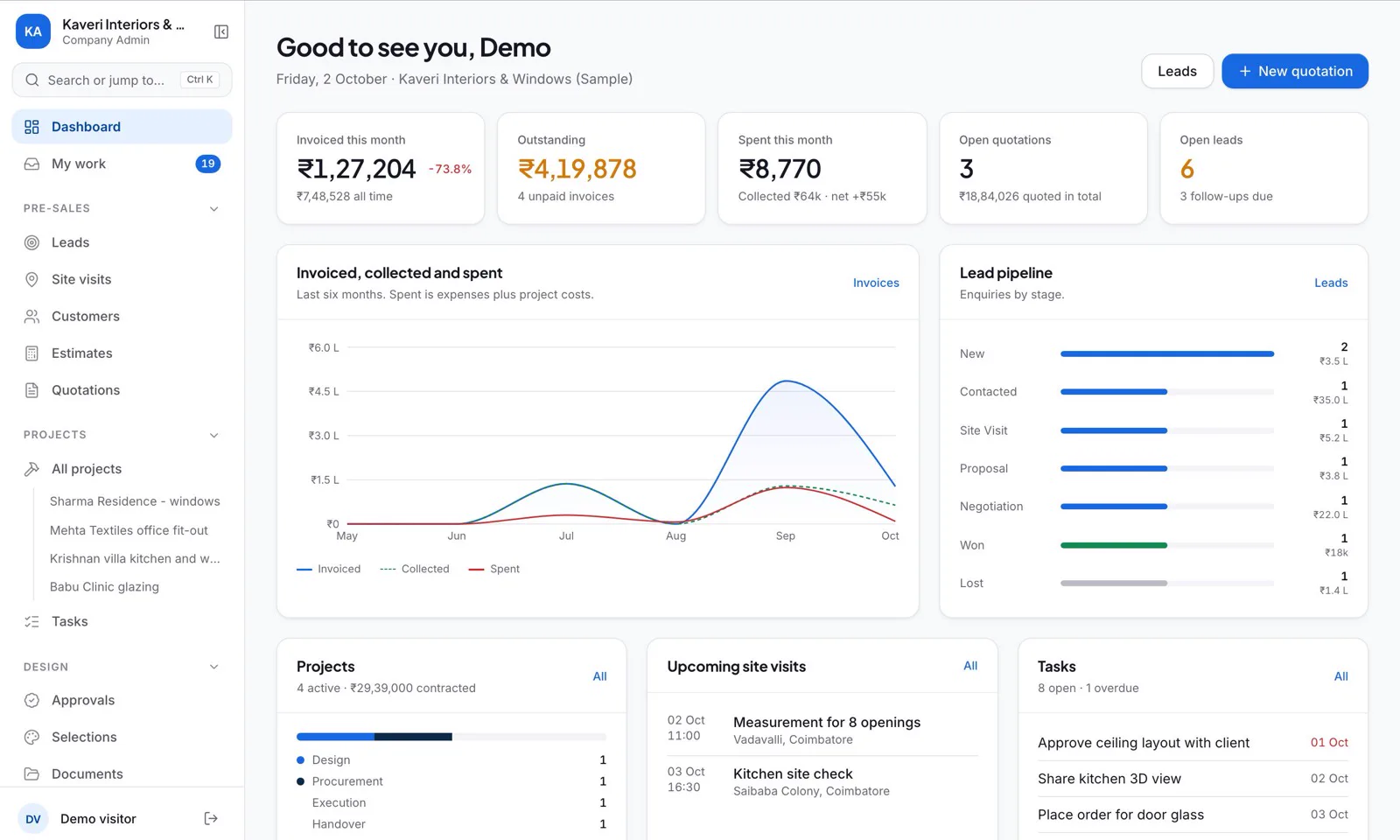Click the New stage pipeline bar
The height and width of the screenshot is (840, 1400).
click(1167, 353)
